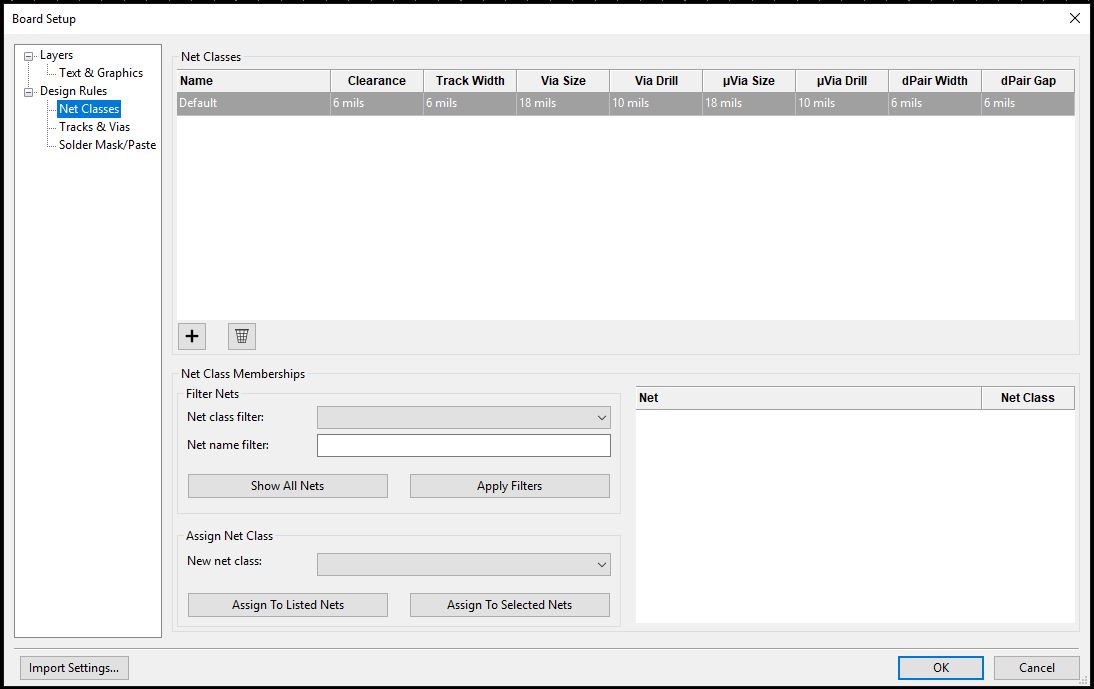
Task: Open the Net class filter dropdown
Action: click(463, 417)
